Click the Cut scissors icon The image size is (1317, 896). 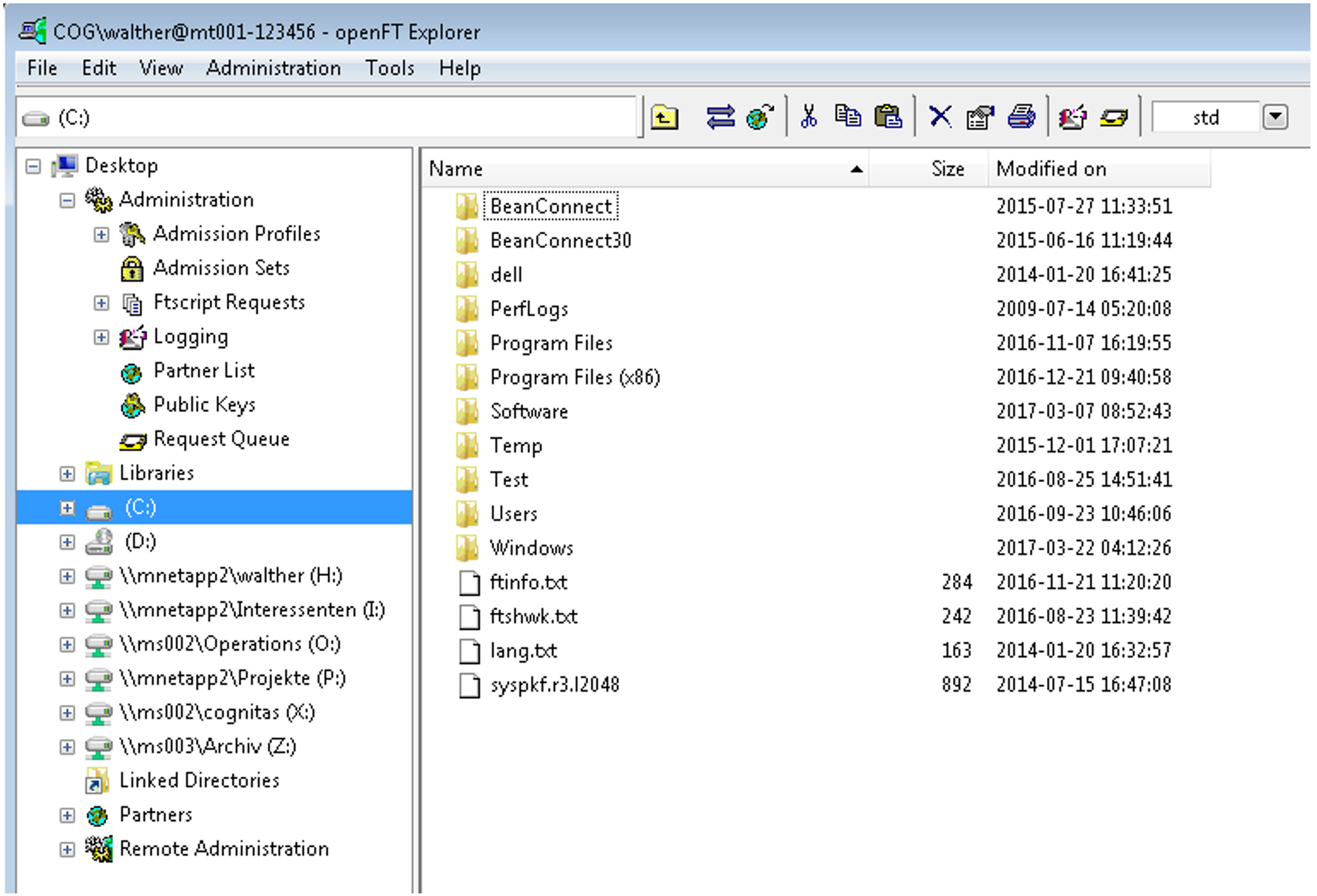[x=809, y=117]
